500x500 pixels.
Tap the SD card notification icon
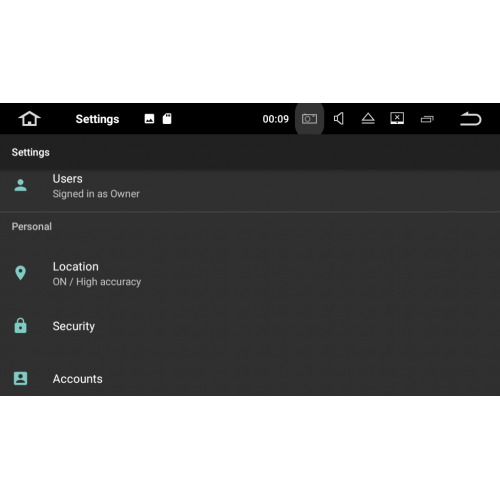(x=167, y=119)
